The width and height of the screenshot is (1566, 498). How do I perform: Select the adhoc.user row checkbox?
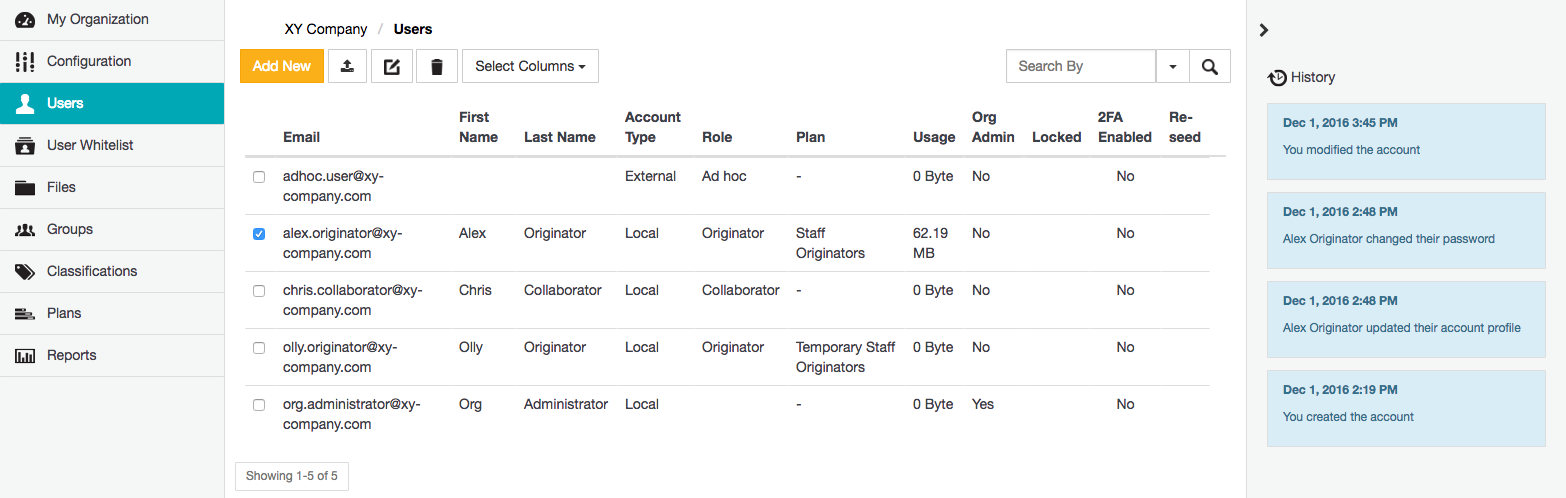pyautogui.click(x=259, y=177)
